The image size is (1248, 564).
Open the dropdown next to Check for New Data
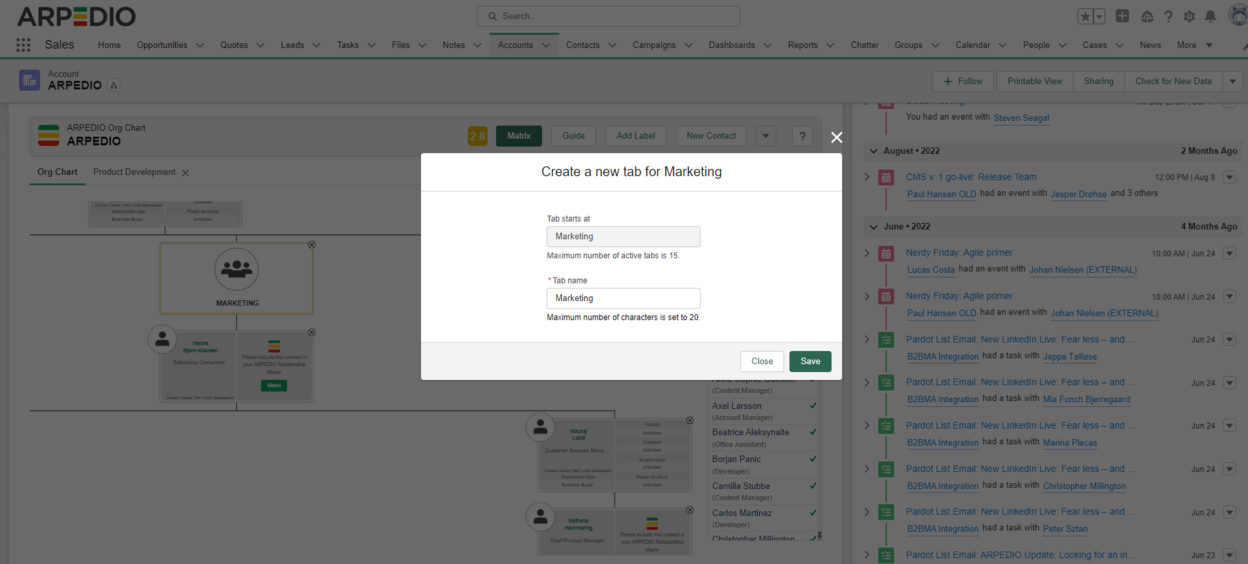coord(1233,81)
